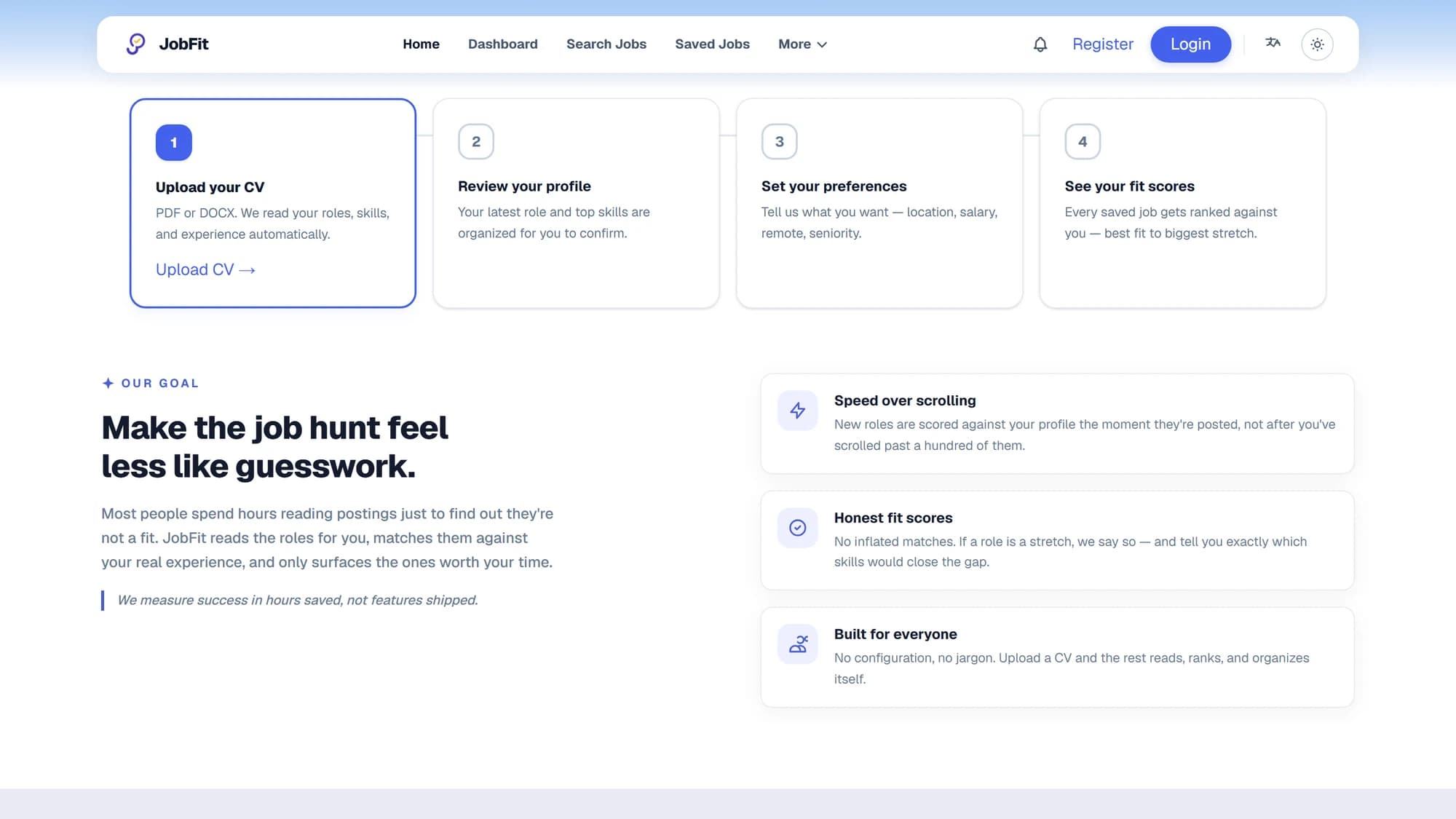Click the Speed over scrolling title
1456x819 pixels.
[905, 400]
